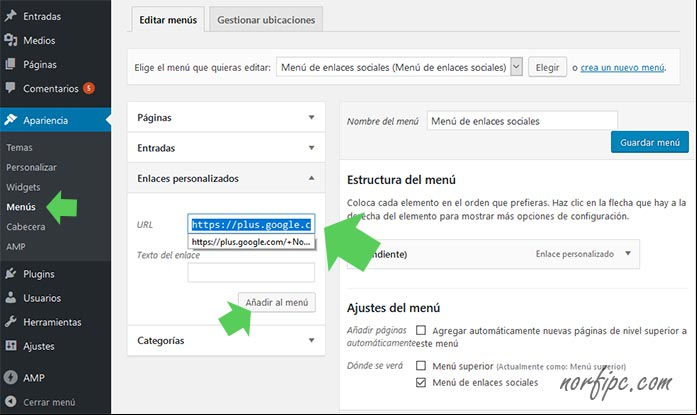
Task: Enable automatically adding new top-level pages
Action: (421, 331)
